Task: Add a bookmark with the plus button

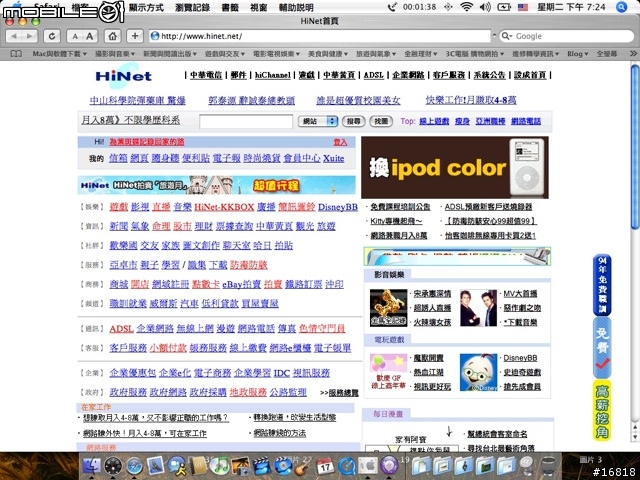Action: coord(135,36)
